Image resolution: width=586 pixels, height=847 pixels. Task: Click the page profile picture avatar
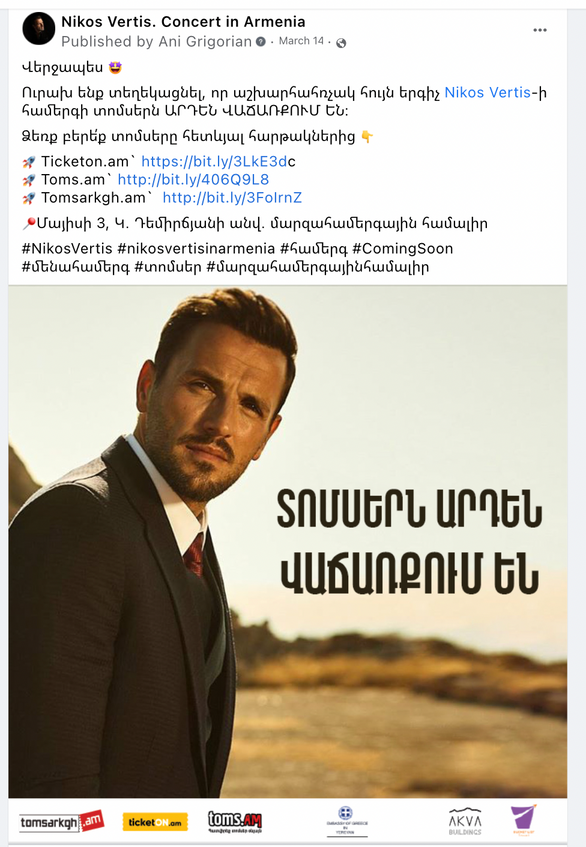[39, 29]
